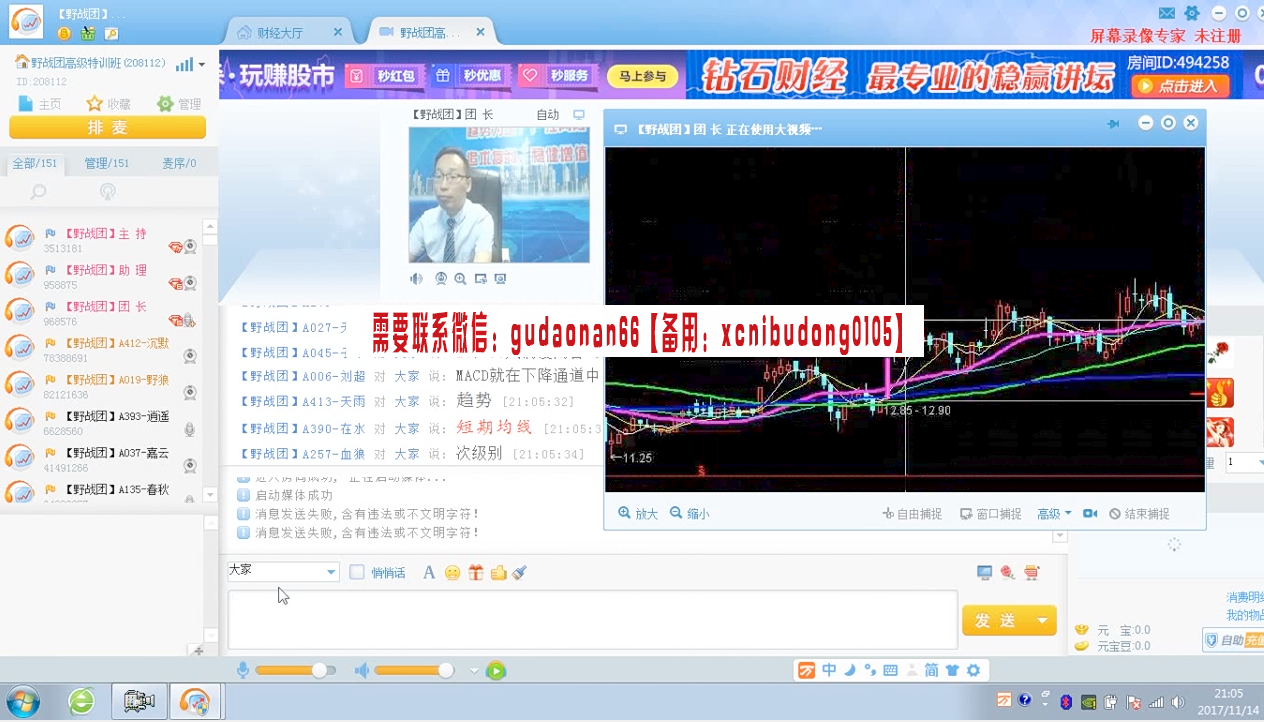The height and width of the screenshot is (722, 1264).
Task: Click 点击进入 on the banner ad
Action: pos(1180,86)
